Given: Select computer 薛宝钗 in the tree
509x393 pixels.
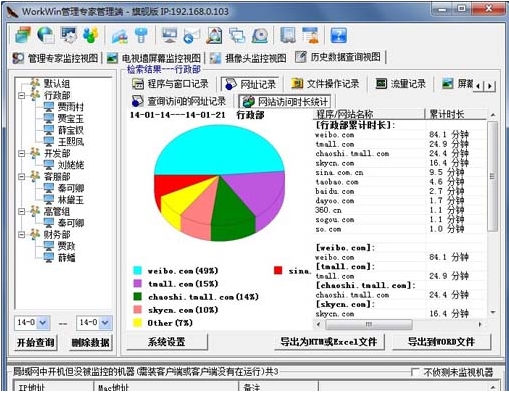Looking at the screenshot, I should [x=70, y=130].
